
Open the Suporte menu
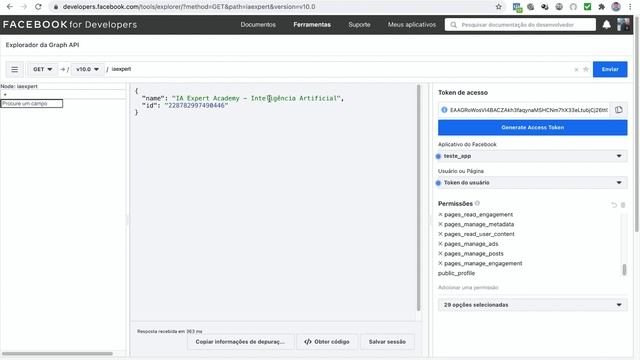[x=359, y=24]
